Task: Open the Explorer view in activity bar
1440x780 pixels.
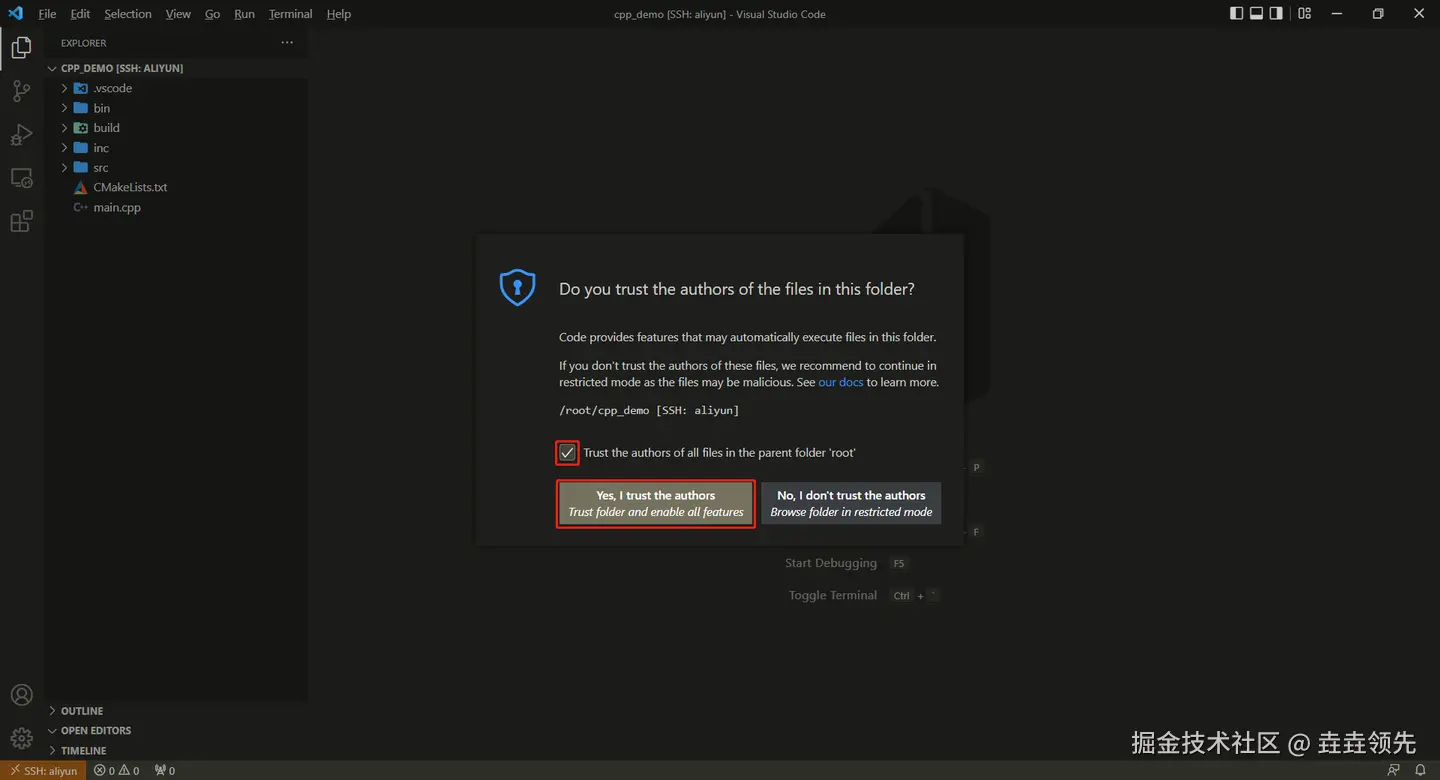Action: 21,48
